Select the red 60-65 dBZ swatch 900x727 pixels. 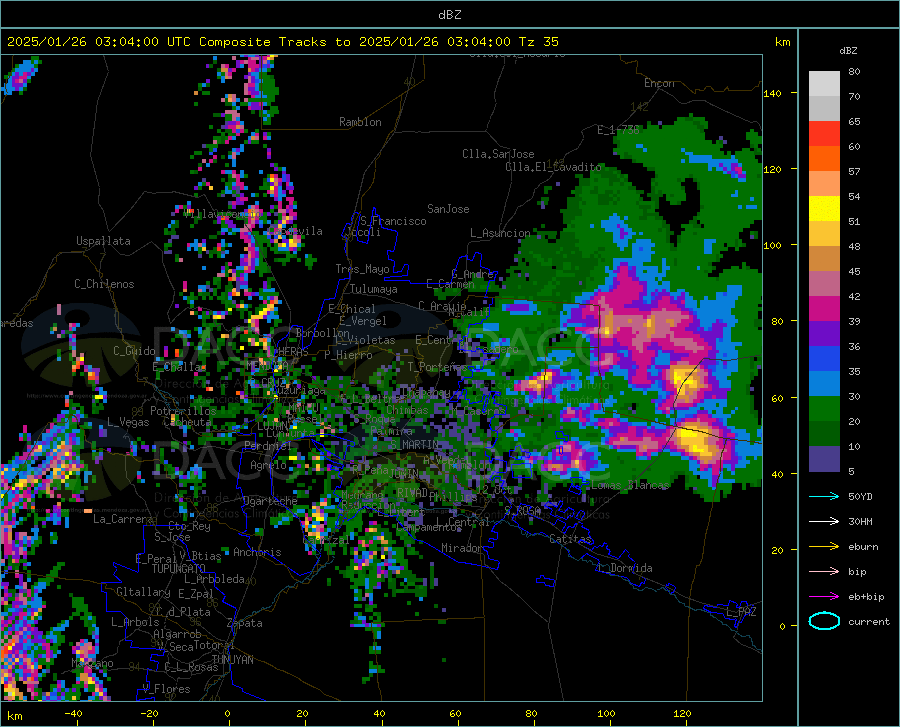(824, 134)
